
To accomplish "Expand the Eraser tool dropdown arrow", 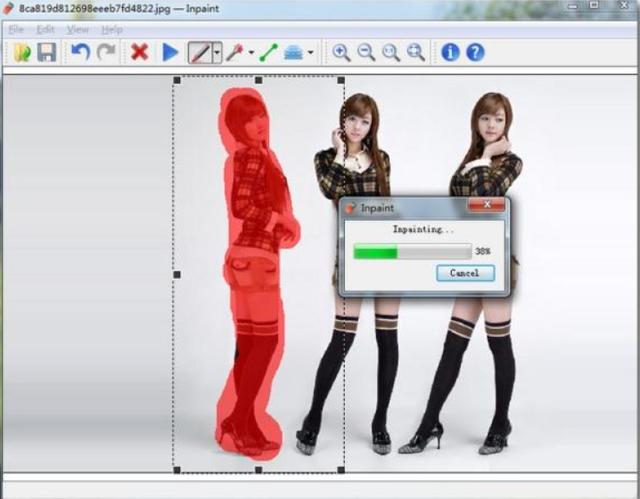I will tap(311, 53).
